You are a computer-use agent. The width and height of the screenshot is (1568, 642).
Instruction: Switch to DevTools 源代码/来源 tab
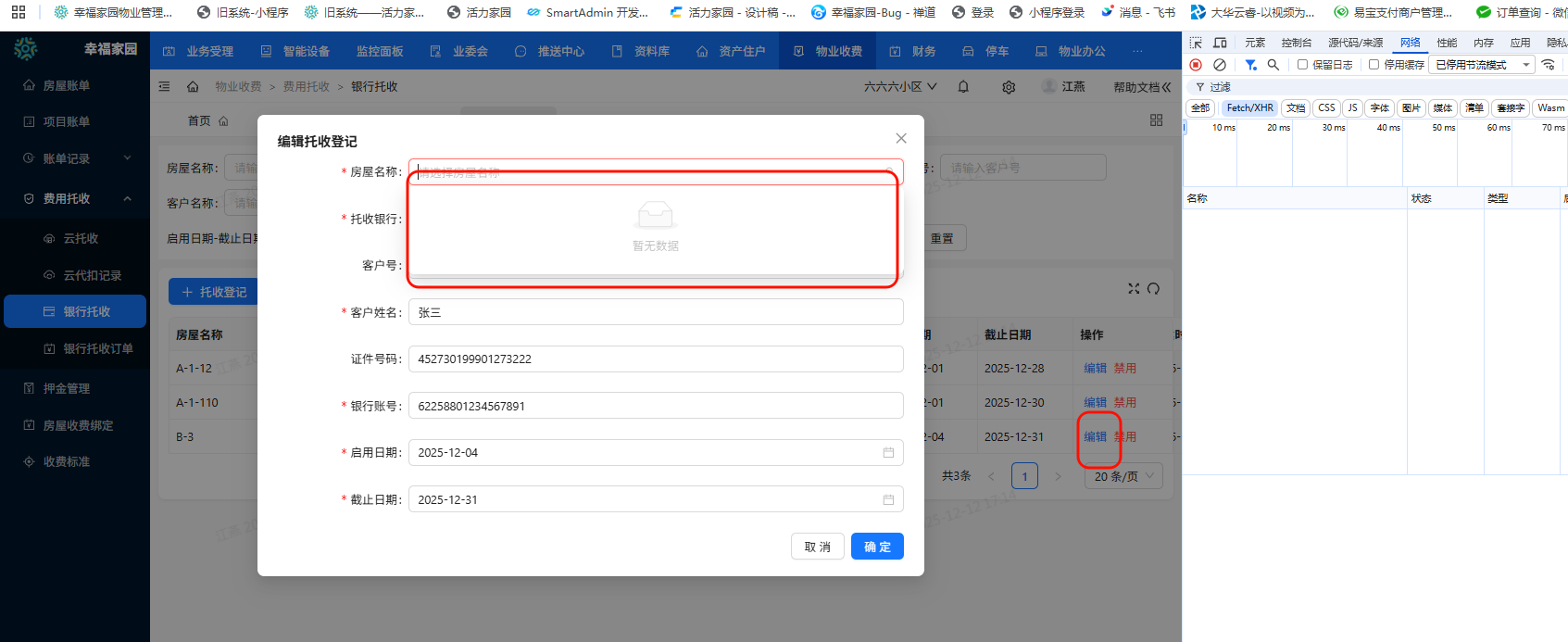pos(1356,43)
